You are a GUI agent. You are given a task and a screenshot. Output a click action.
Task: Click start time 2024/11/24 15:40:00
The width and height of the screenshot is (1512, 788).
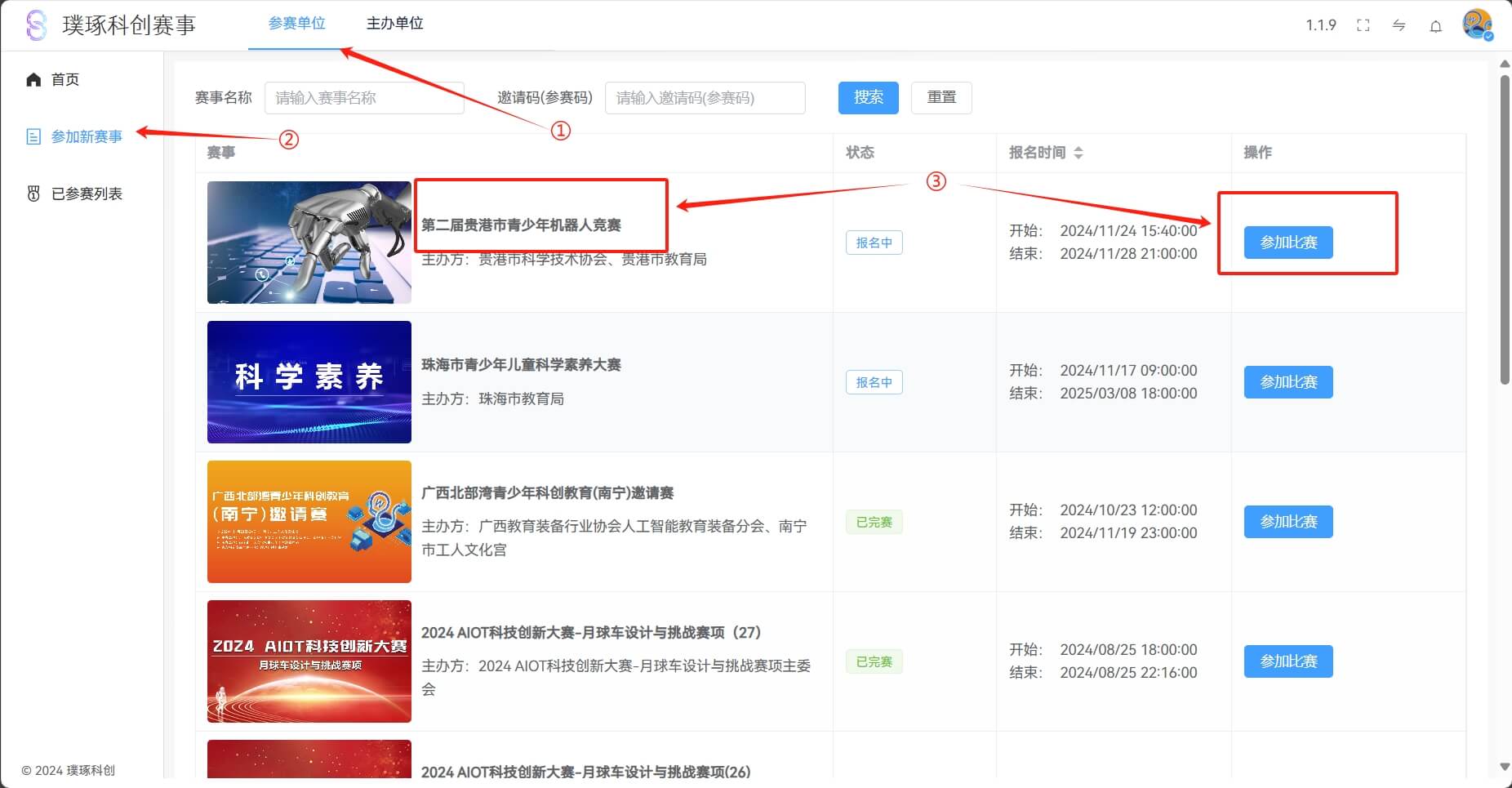point(1128,231)
